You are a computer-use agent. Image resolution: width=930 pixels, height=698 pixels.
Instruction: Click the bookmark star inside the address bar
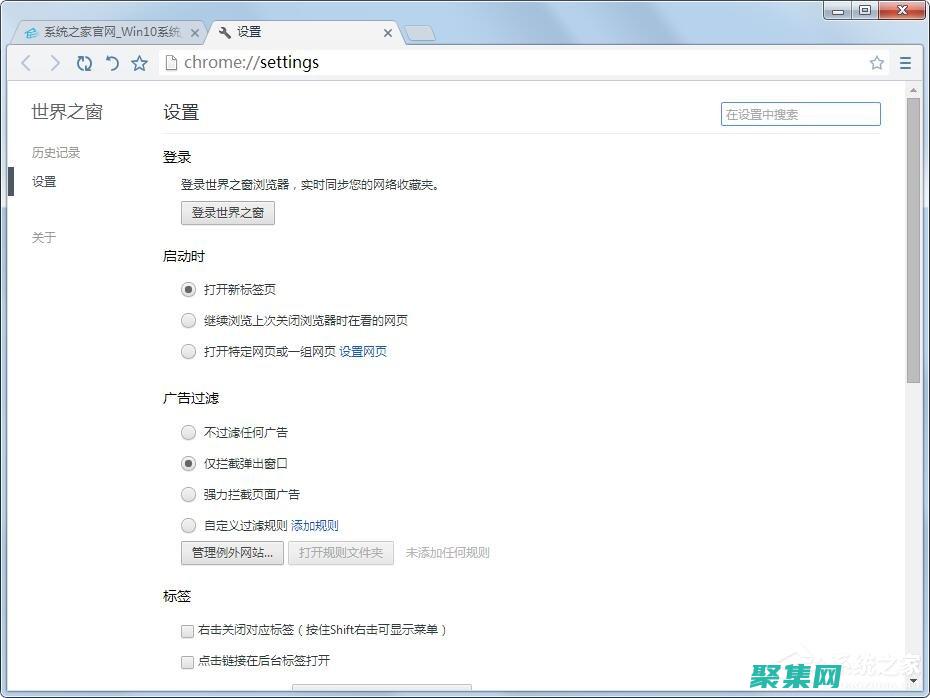point(877,62)
